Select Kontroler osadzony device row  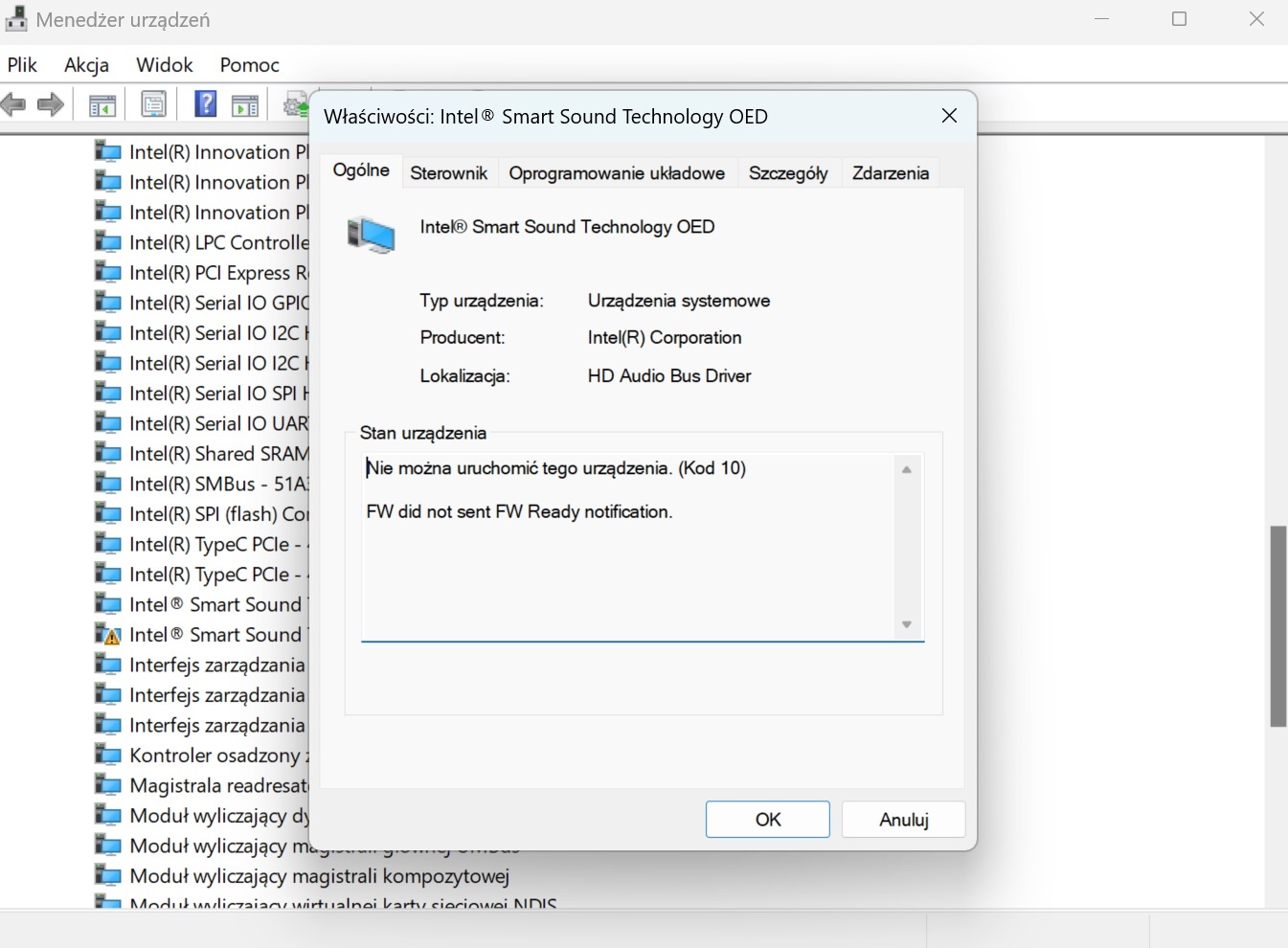pos(219,756)
